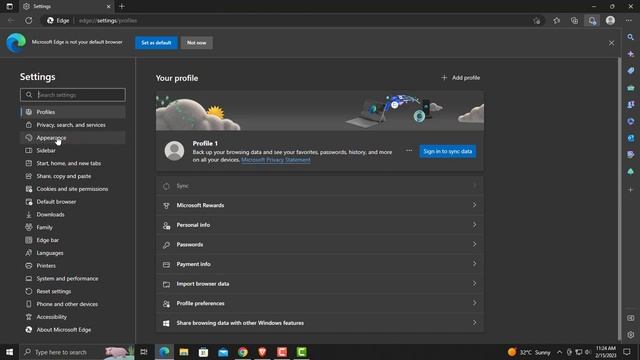
Task: Add a new profile
Action: [x=460, y=78]
